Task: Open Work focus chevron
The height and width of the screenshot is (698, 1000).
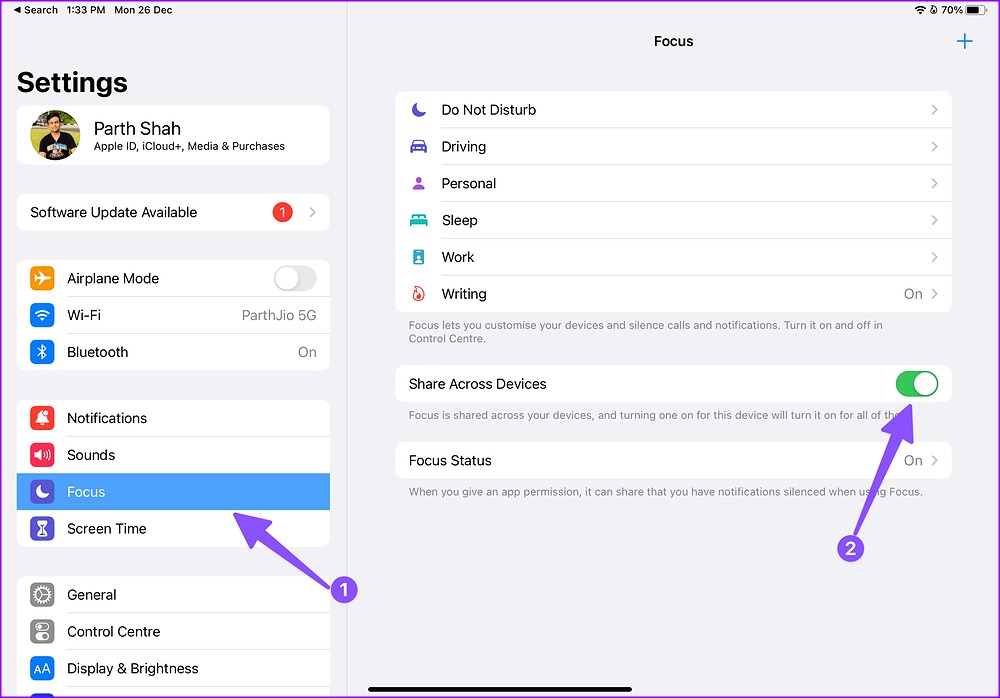Action: click(x=934, y=257)
